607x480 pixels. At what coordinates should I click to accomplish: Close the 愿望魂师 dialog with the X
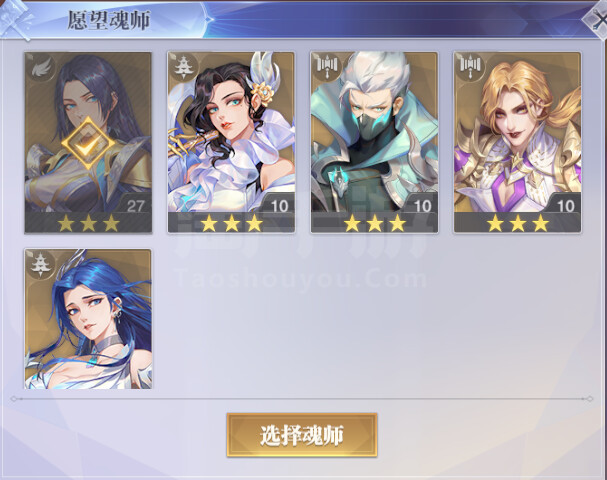pos(597,19)
